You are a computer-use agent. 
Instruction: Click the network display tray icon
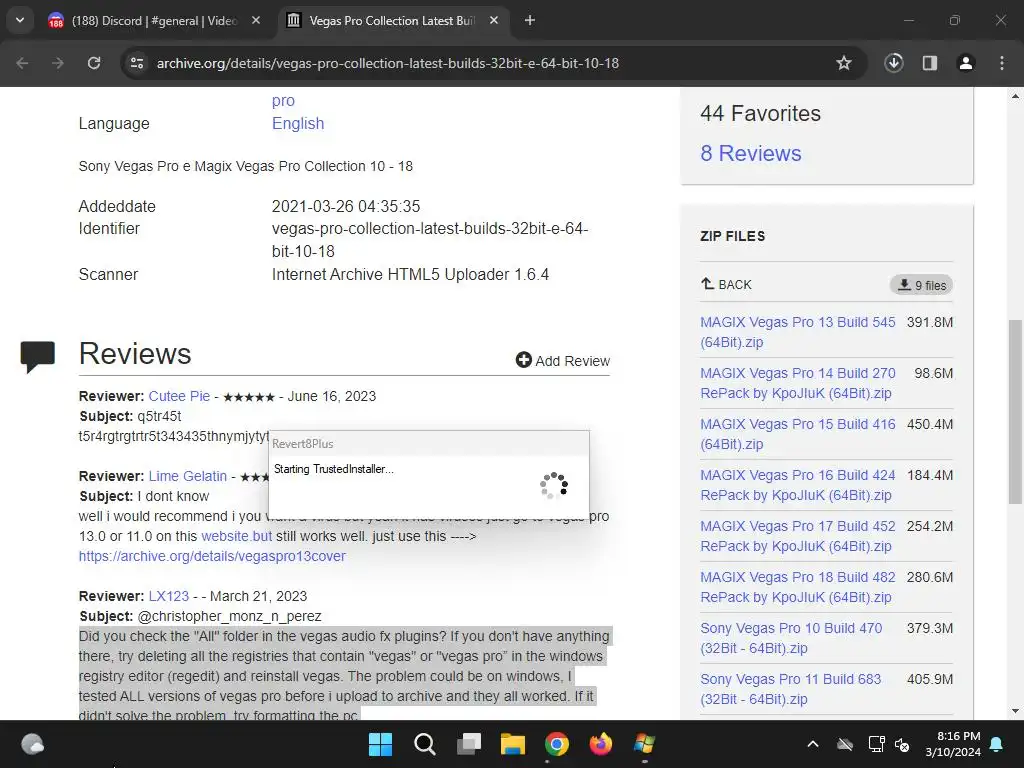pos(876,744)
